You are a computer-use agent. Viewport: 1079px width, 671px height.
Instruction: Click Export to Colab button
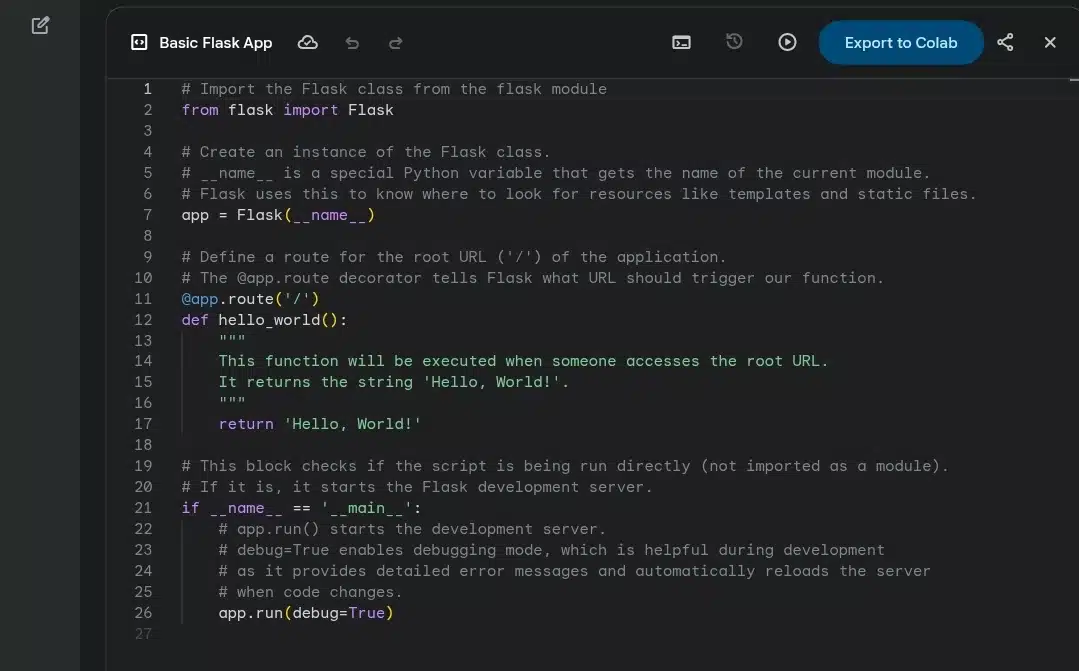click(901, 43)
